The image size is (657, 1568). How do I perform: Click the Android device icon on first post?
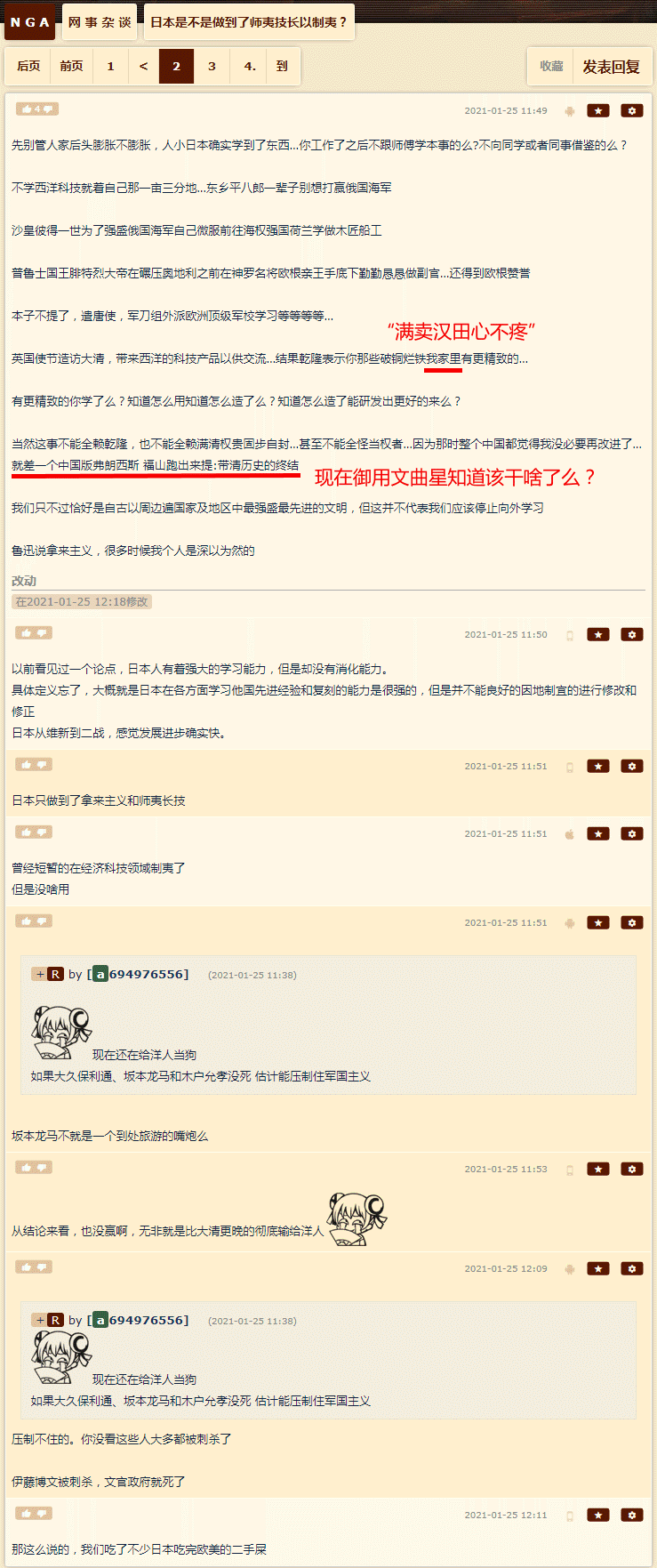(x=570, y=111)
